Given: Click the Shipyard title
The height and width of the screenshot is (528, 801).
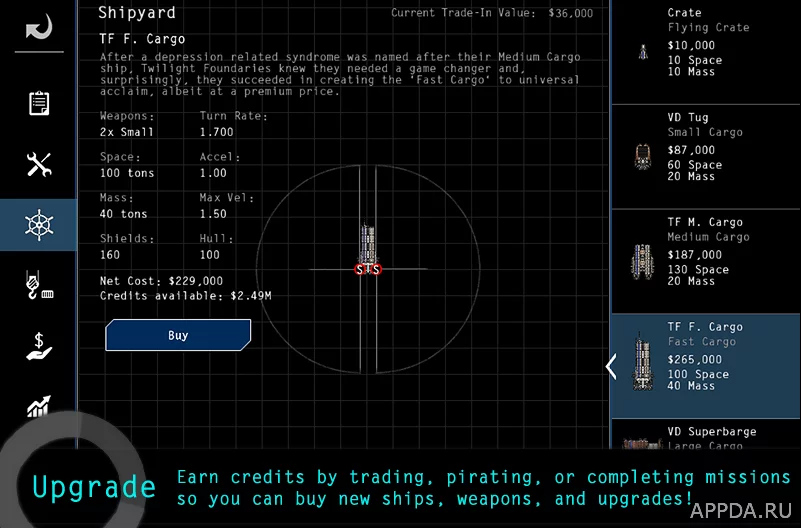Looking at the screenshot, I should tap(136, 13).
